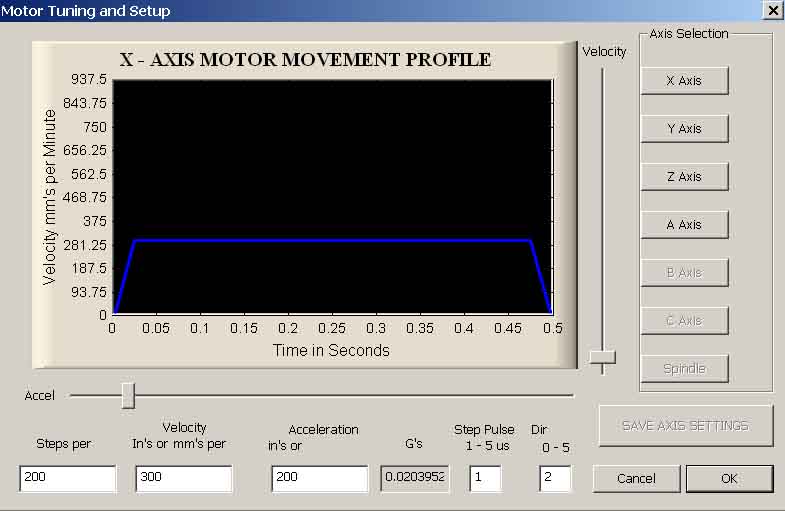Viewport: 785px width, 511px height.
Task: Choose the Z Axis button
Action: (684, 177)
